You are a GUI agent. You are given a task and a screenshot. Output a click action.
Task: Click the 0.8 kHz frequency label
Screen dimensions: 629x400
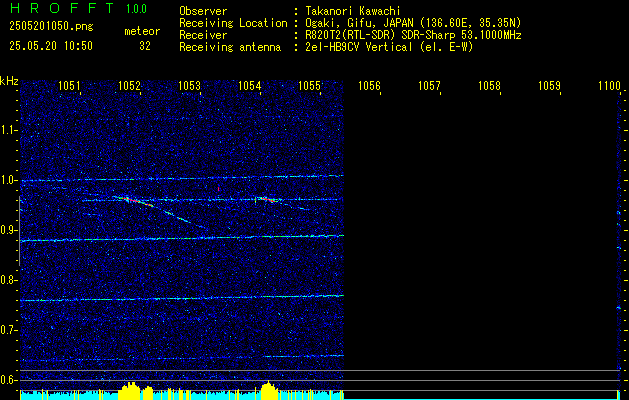(9, 280)
